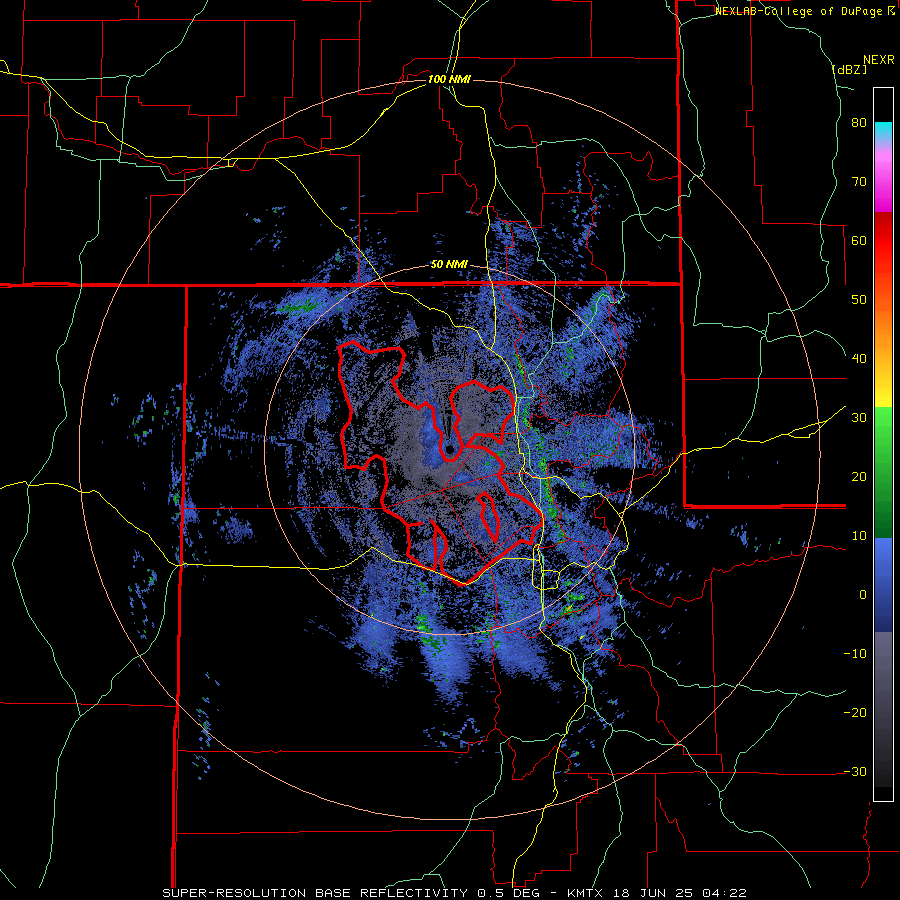
Task: Click the NEXR label above the color scale
Action: click(x=878, y=60)
